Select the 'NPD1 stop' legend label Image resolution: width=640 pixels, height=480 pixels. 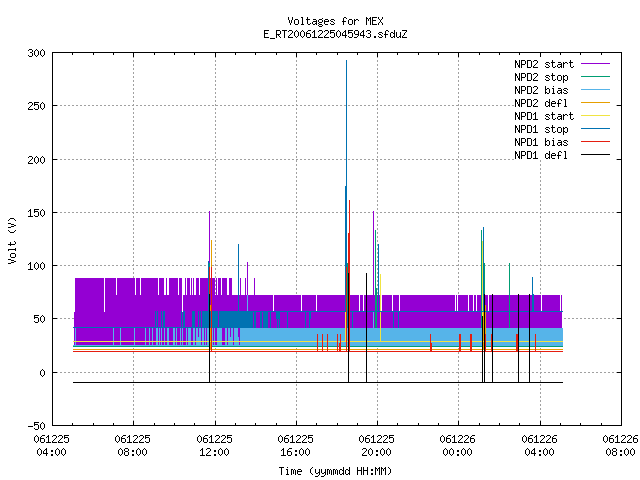point(541,129)
